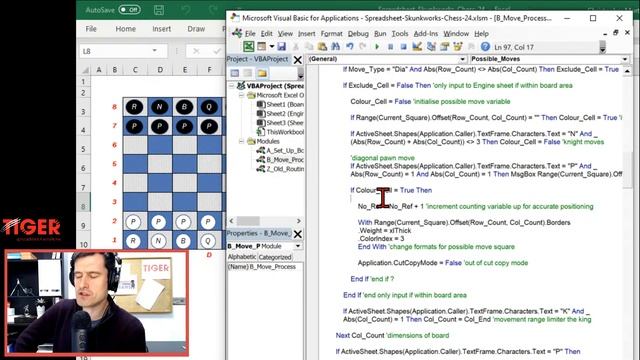Image resolution: width=640 pixels, height=360 pixels.
Task: Click the Redo arrow in the VBA toolbar
Action: [x=362, y=47]
